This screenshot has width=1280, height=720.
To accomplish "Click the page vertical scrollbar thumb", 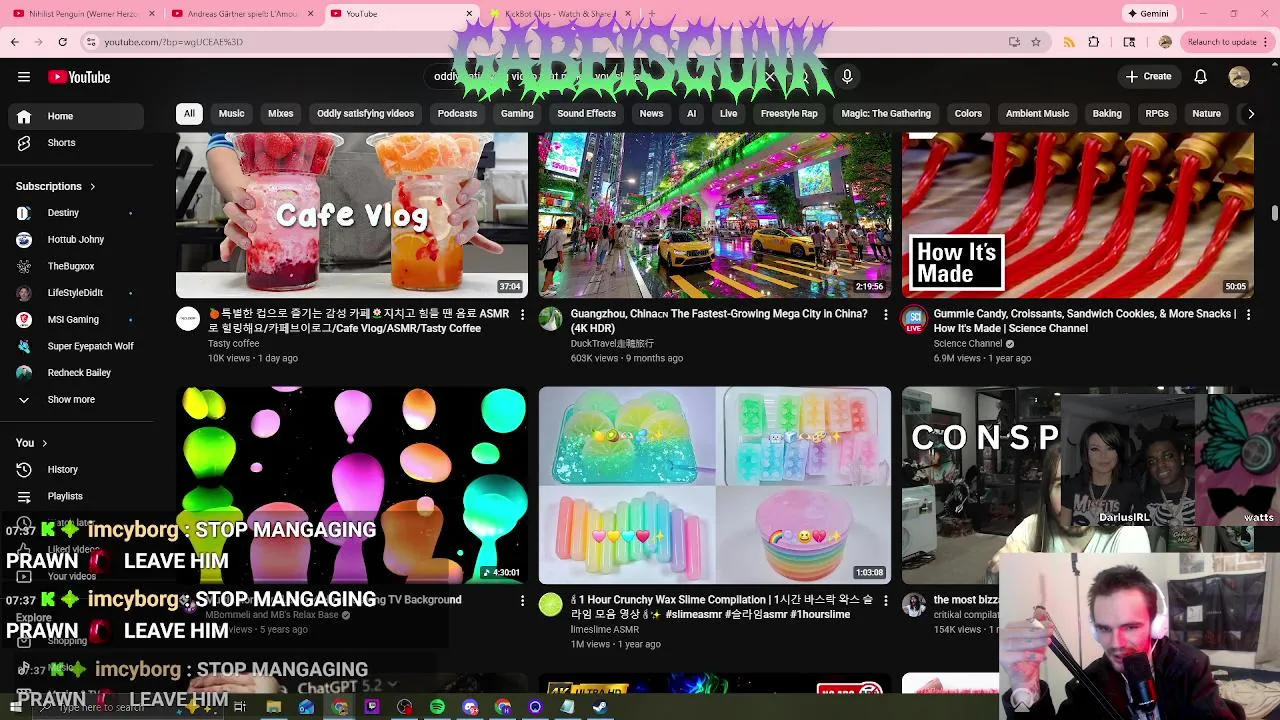I will 1275,213.
